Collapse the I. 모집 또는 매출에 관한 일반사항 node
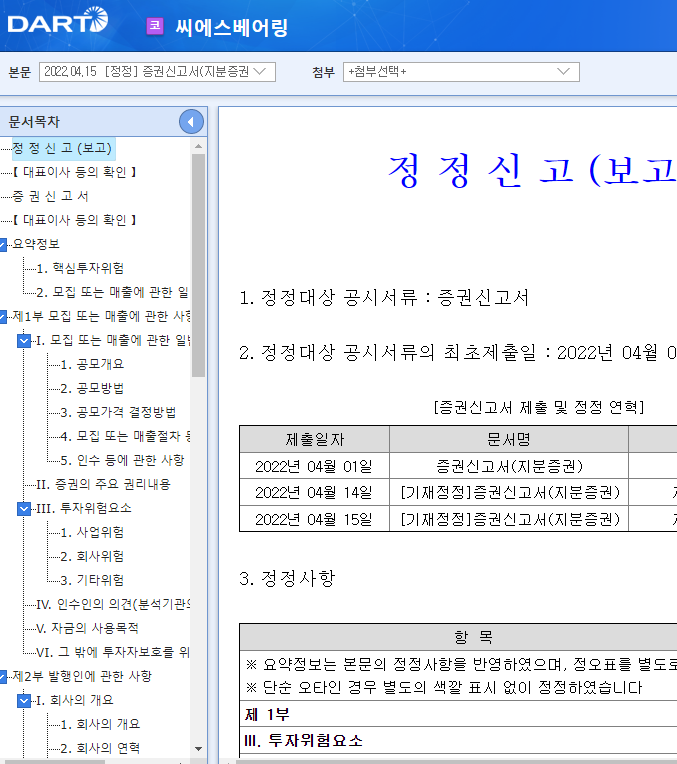Viewport: 677px width, 764px height. coord(24,341)
